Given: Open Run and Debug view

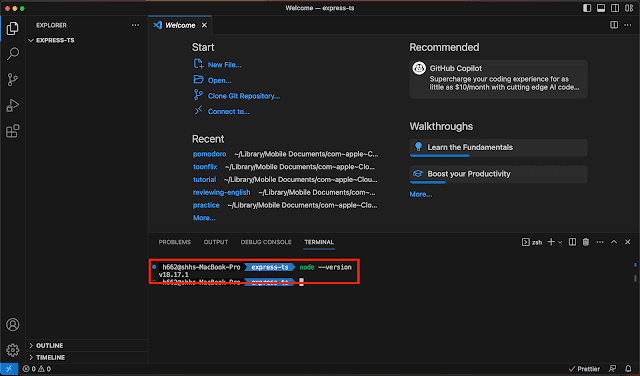Looking at the screenshot, I should 13,105.
